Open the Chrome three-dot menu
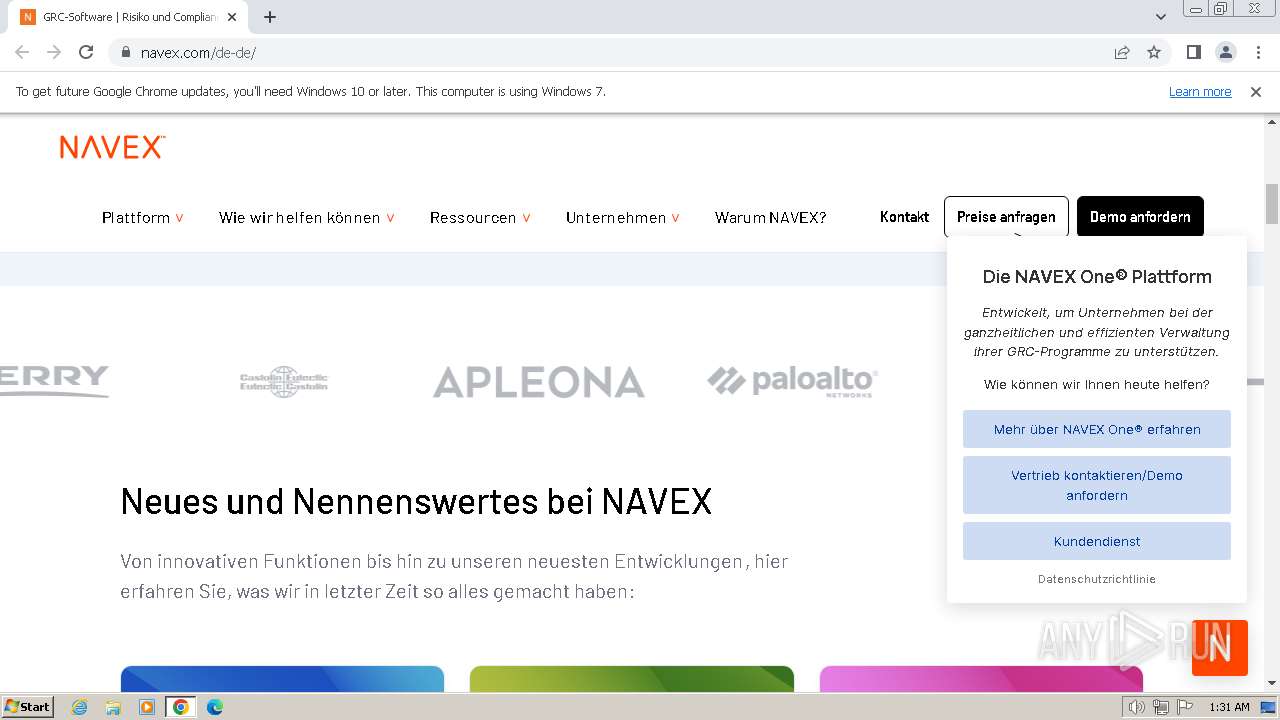Viewport: 1280px width, 720px height. pyautogui.click(x=1257, y=52)
